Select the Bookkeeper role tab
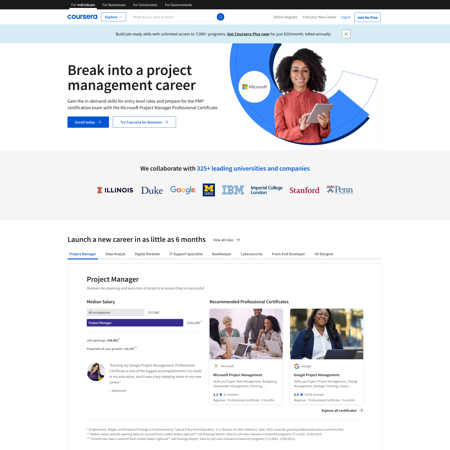The height and width of the screenshot is (450, 450). 222,254
